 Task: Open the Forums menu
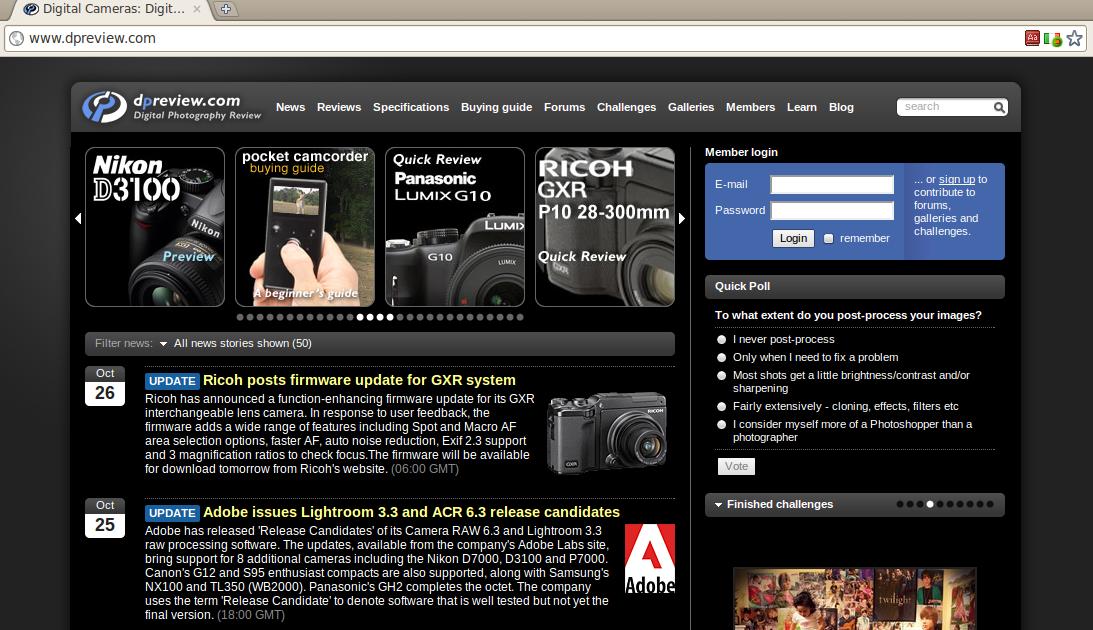(x=564, y=107)
